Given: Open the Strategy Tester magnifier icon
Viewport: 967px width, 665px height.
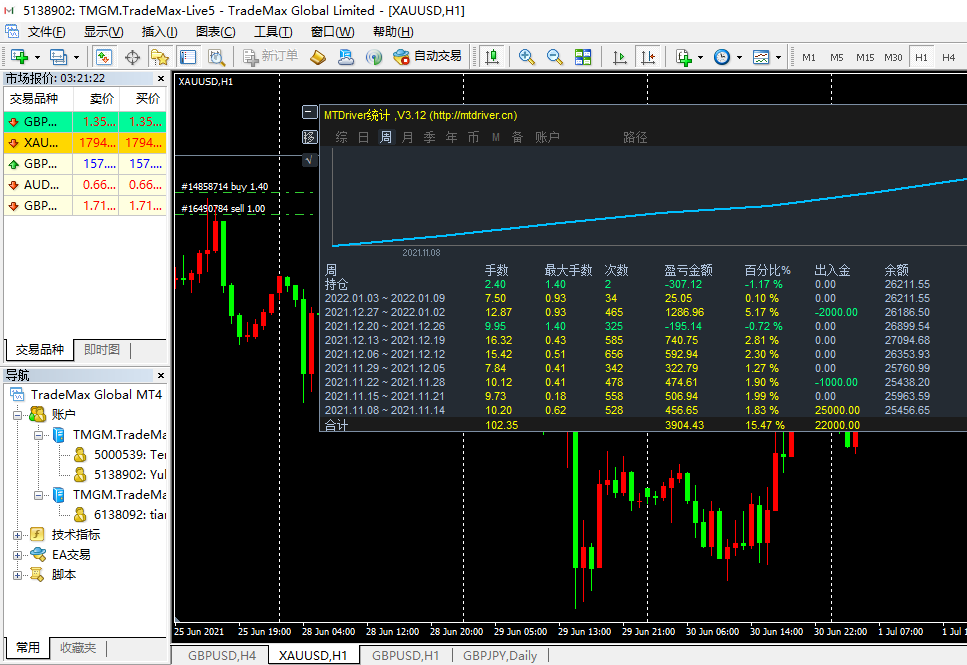Looking at the screenshot, I should pos(216,57).
